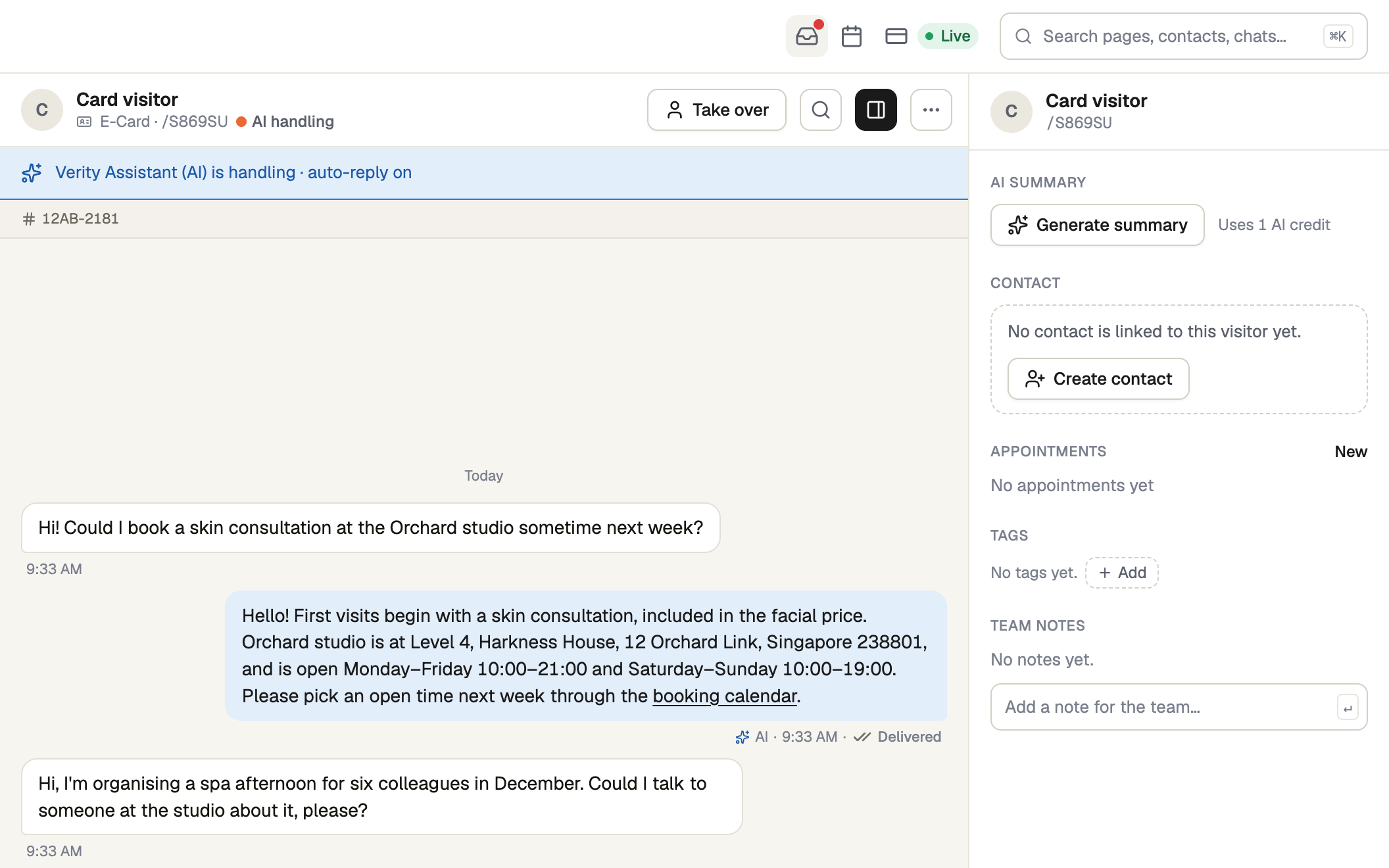
Task: Toggle the side panel layout icon
Action: [x=876, y=110]
